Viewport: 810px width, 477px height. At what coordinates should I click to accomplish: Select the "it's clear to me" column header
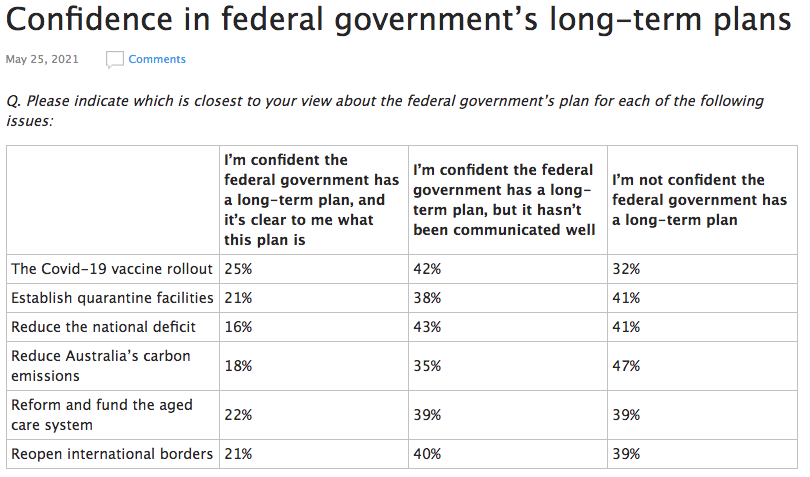[310, 200]
